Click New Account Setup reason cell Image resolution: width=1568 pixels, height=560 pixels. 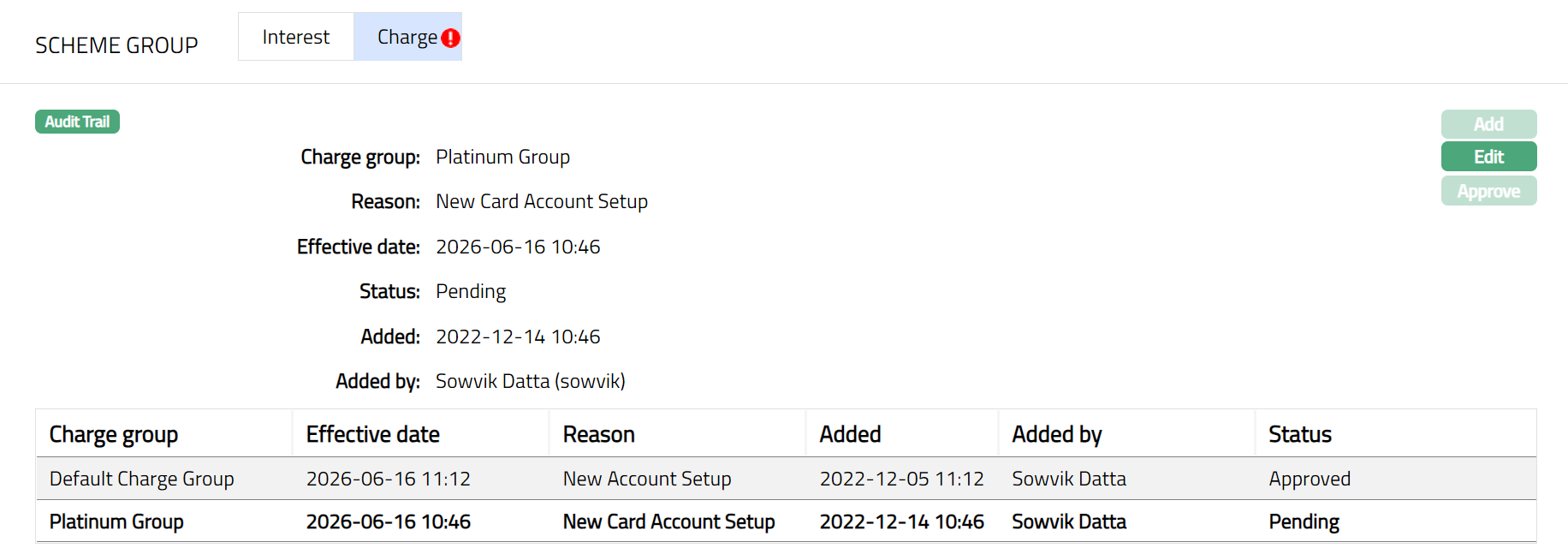646,479
